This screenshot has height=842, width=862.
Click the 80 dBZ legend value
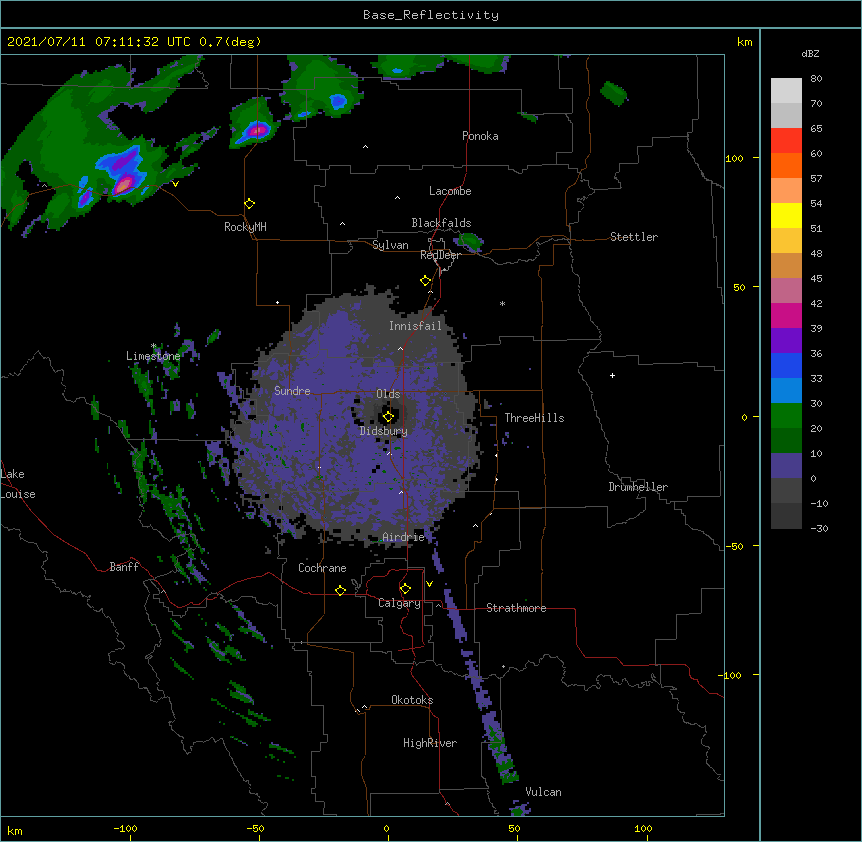[x=816, y=79]
